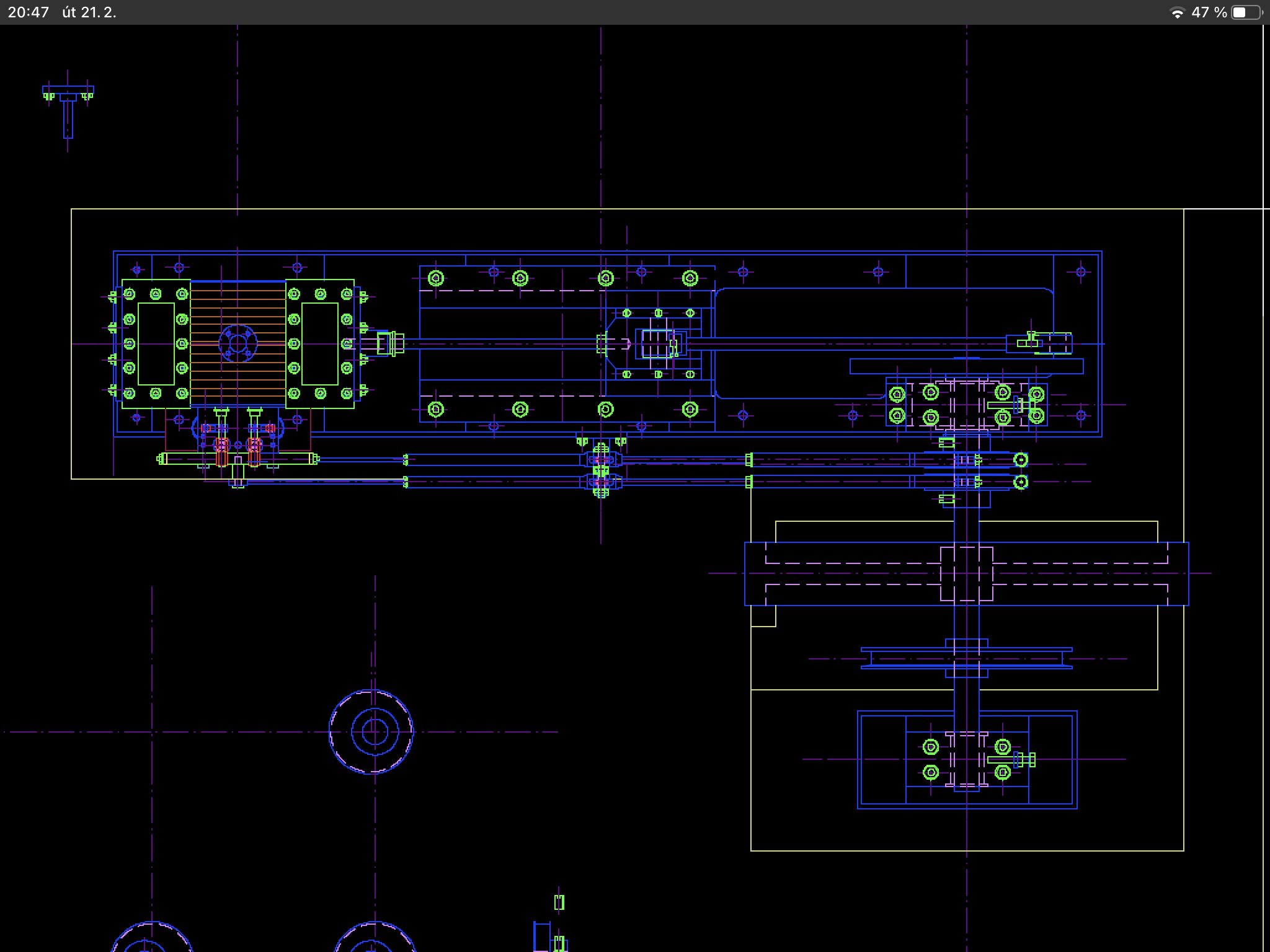Tap the battery icon in status bar
Image resolution: width=1270 pixels, height=952 pixels.
tap(1246, 13)
